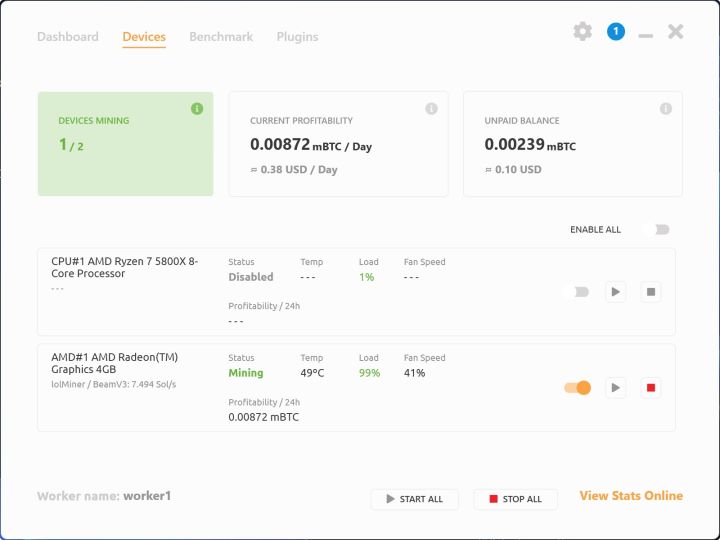
Task: Switch to the Benchmark tab
Action: tap(221, 37)
